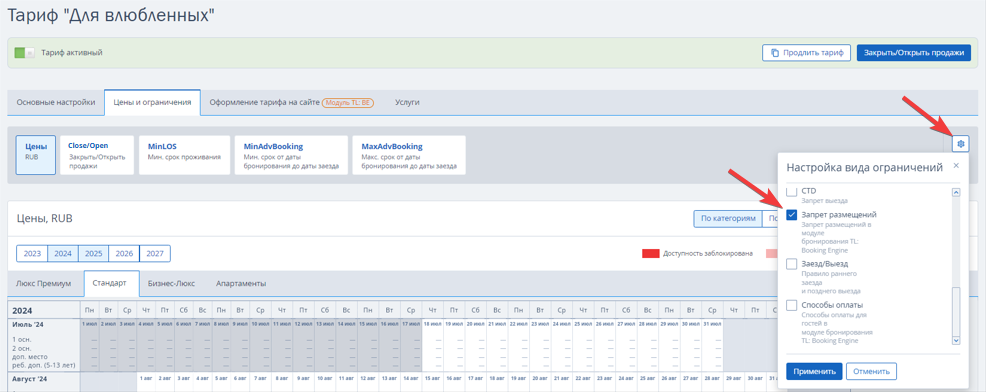Click the Применить button
This screenshot has height=392, width=986.
point(814,371)
